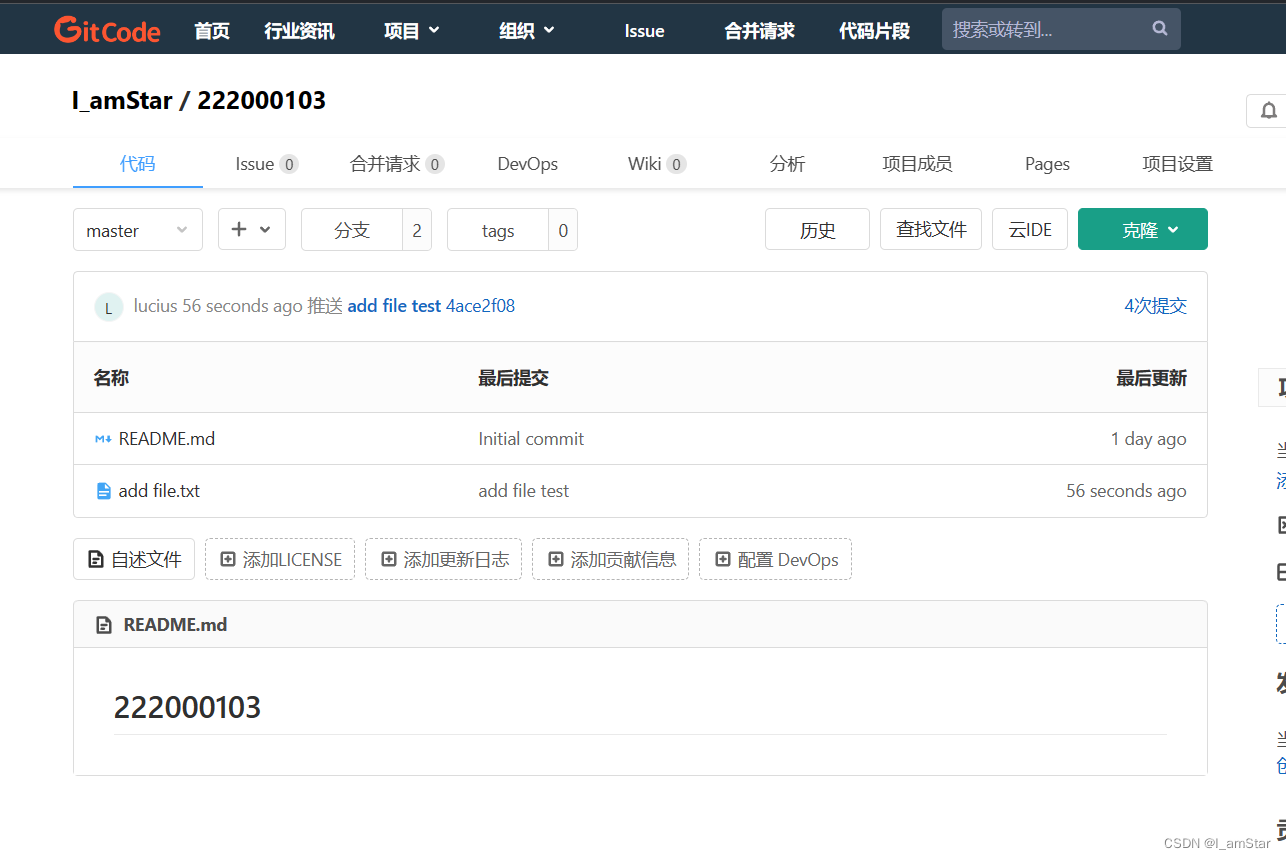This screenshot has width=1286, height=859.
Task: Click the 添加更新日志 button
Action: click(443, 559)
